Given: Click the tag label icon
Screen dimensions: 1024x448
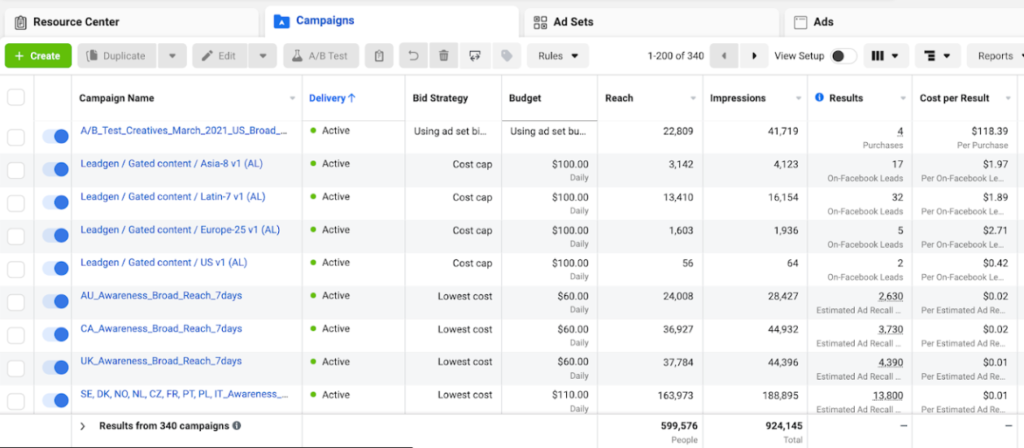Looking at the screenshot, I should [x=506, y=56].
